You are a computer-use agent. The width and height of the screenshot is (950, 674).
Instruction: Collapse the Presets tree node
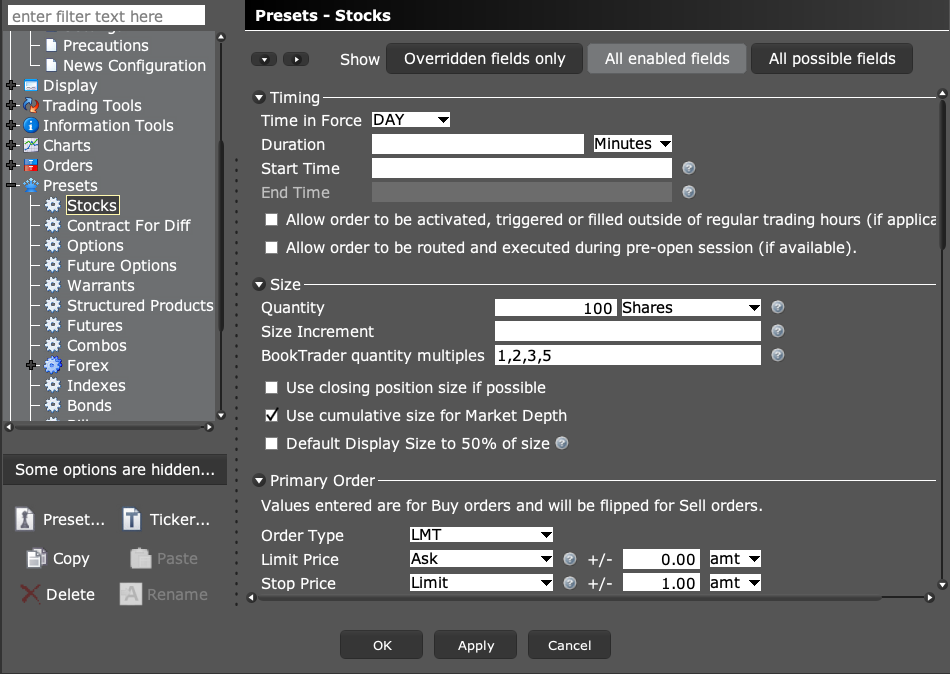[x=12, y=185]
